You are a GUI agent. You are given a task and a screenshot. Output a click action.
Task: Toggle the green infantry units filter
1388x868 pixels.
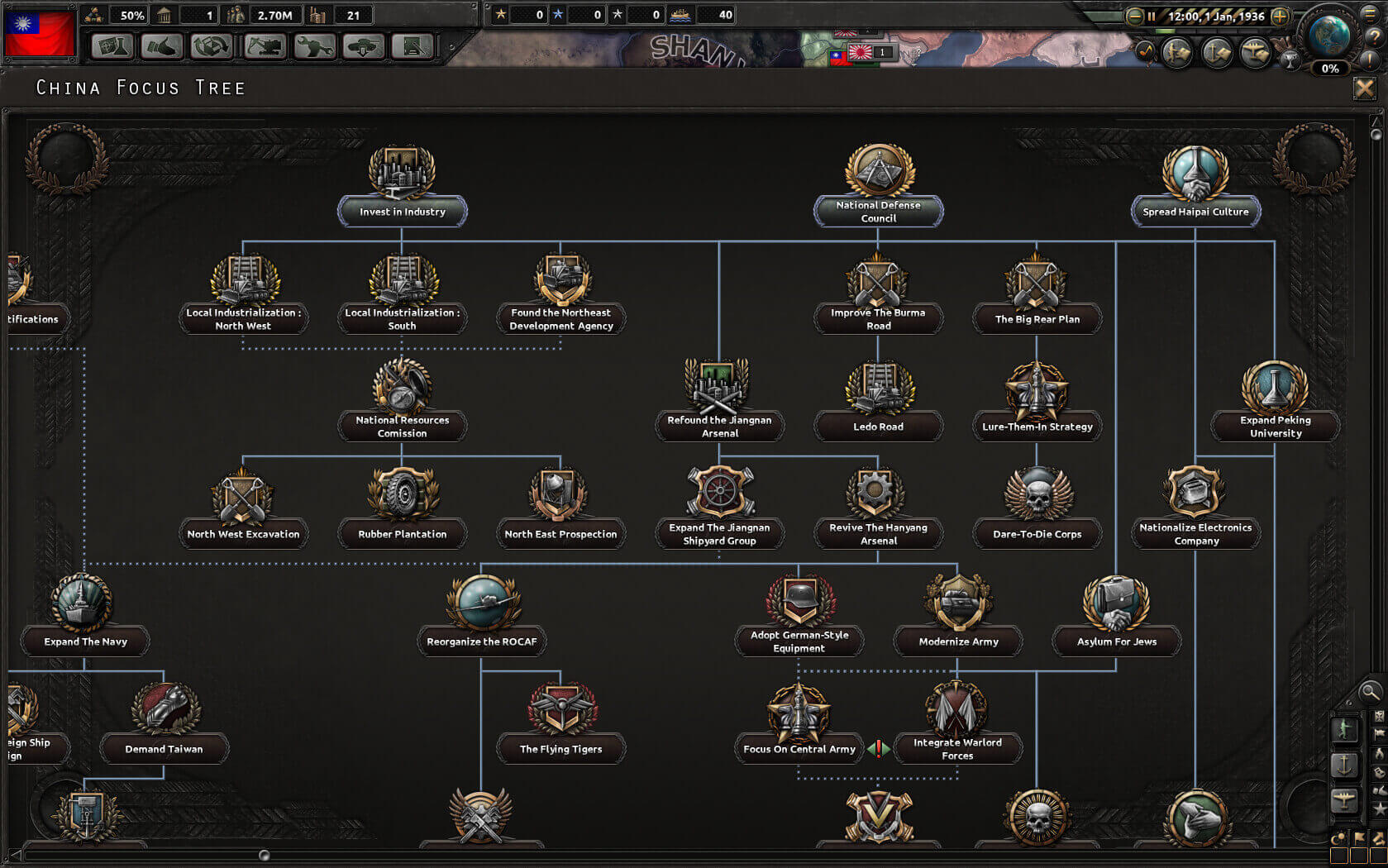[1344, 729]
